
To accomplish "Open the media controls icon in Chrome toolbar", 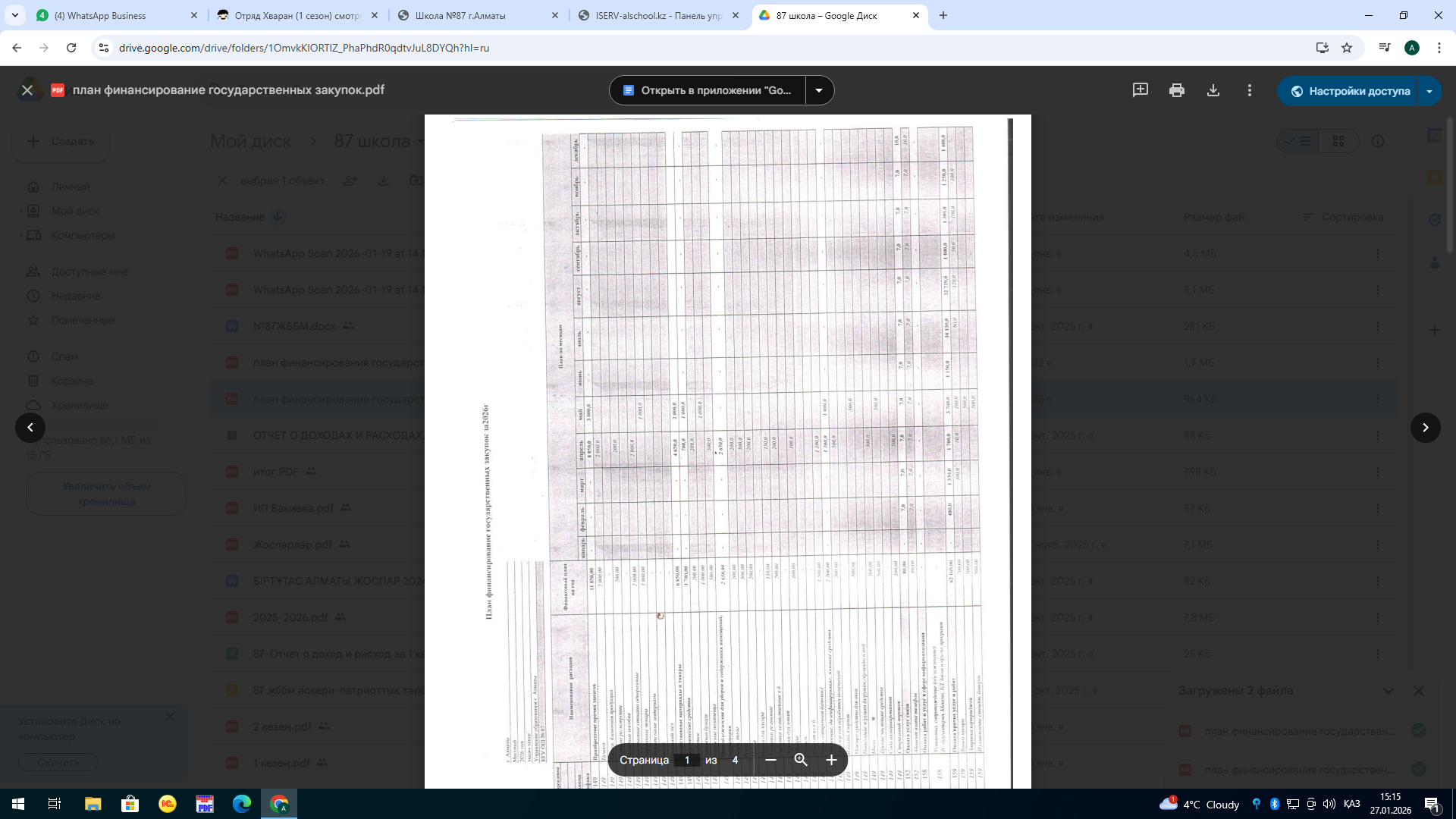I will tap(1385, 48).
